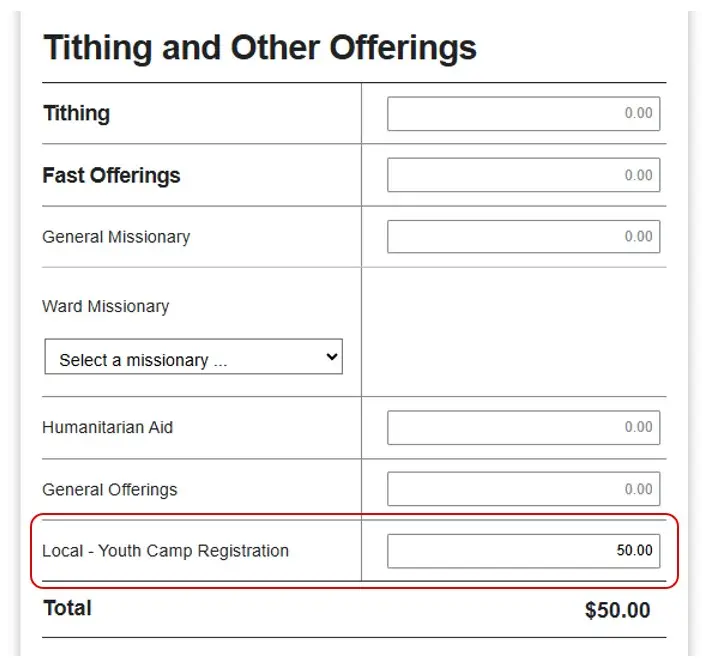Click the Humanitarian Aid label
The image size is (702, 664).
pyautogui.click(x=107, y=427)
